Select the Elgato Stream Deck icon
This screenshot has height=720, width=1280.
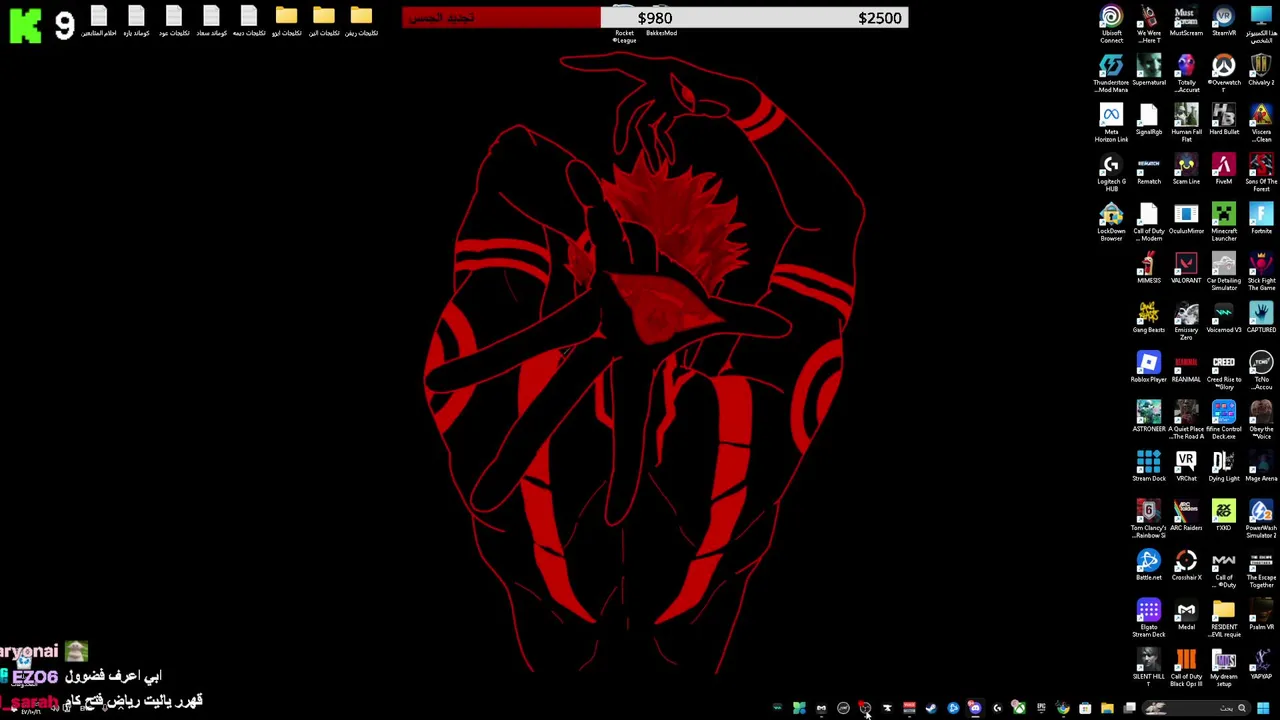1149,618
